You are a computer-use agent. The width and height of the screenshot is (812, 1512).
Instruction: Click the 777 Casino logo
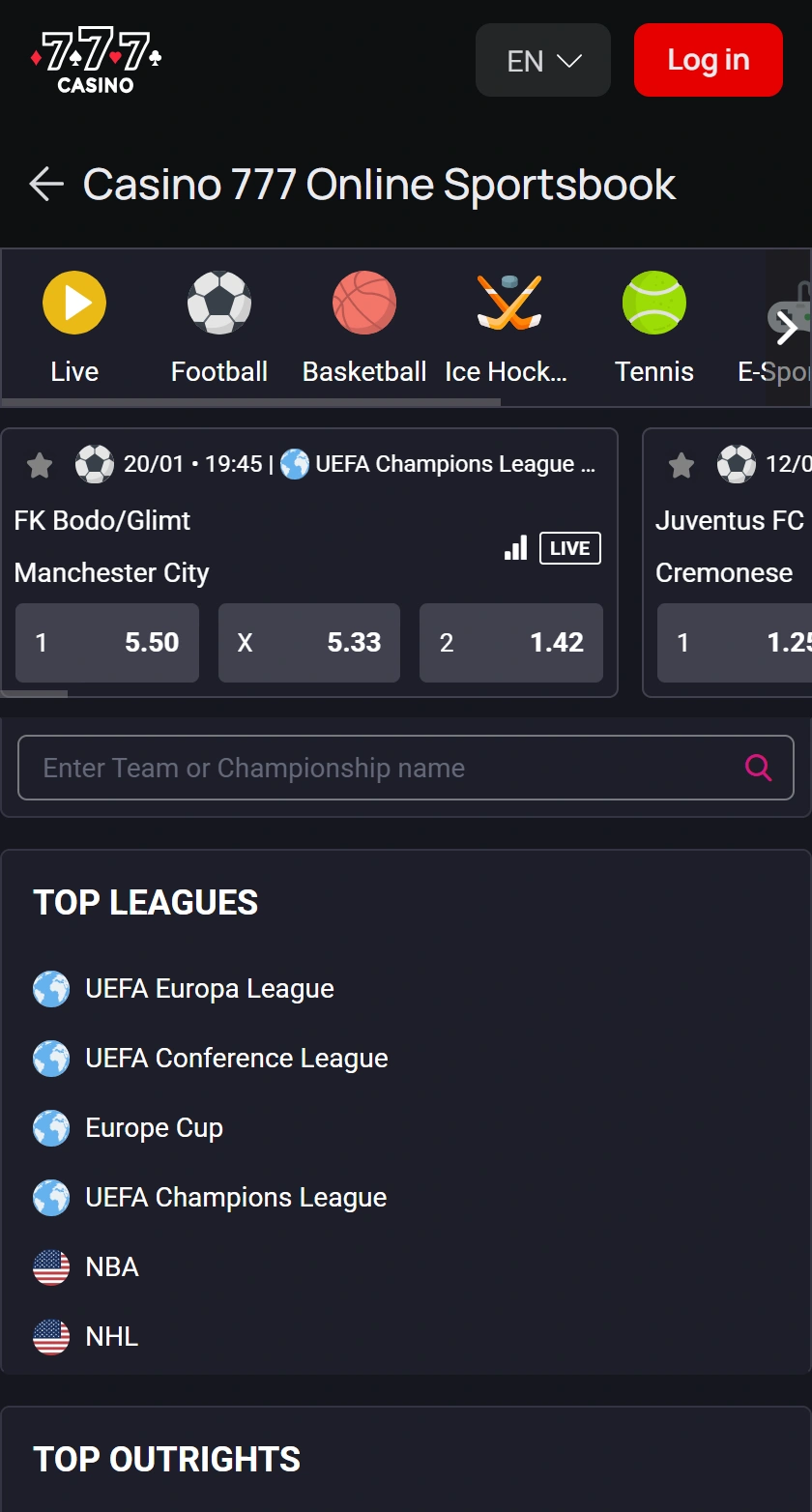tap(96, 60)
